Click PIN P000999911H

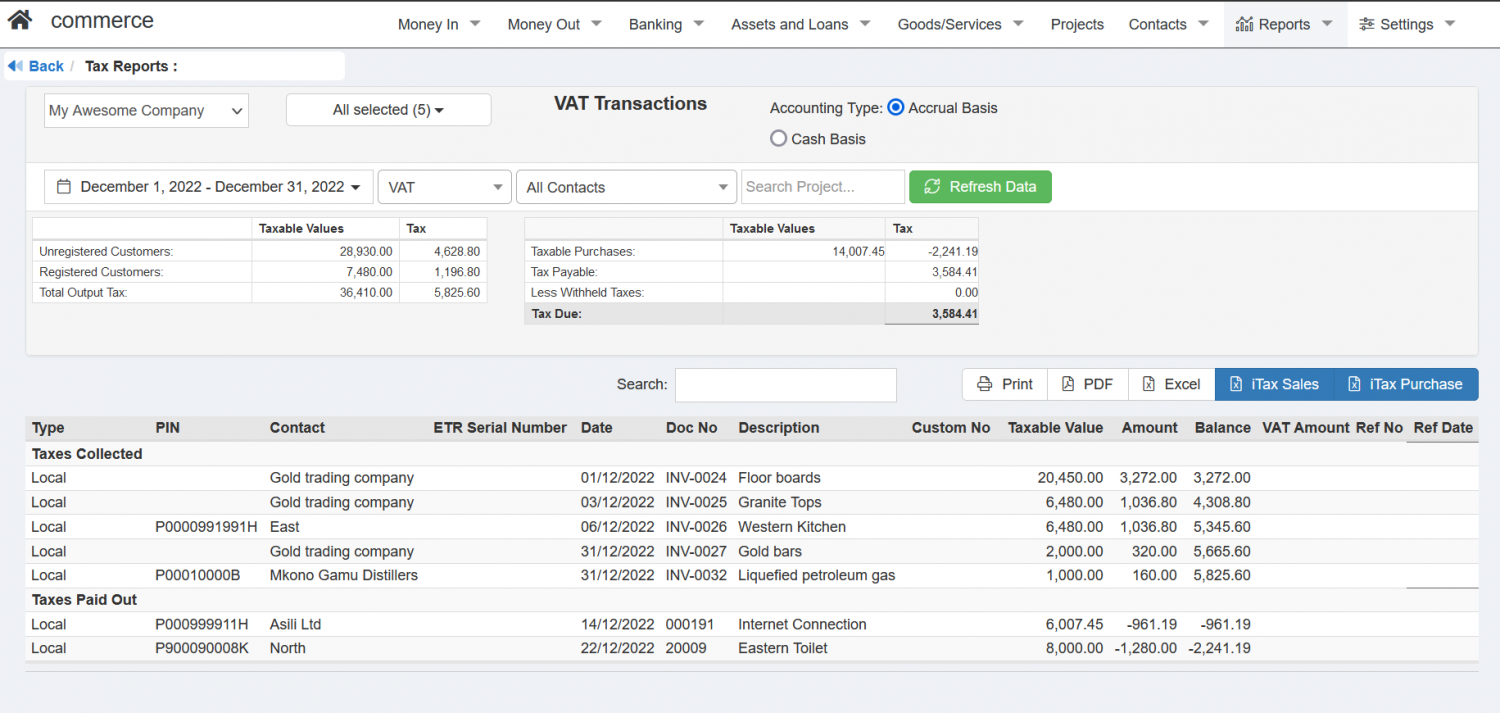point(202,624)
